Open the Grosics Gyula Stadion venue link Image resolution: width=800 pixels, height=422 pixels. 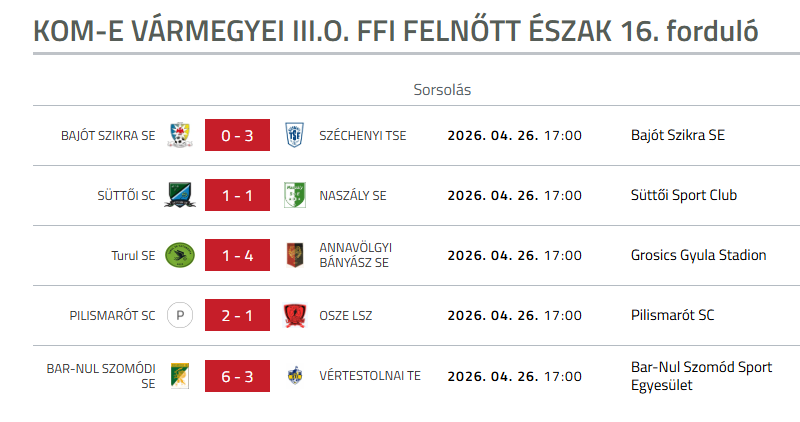tap(698, 255)
